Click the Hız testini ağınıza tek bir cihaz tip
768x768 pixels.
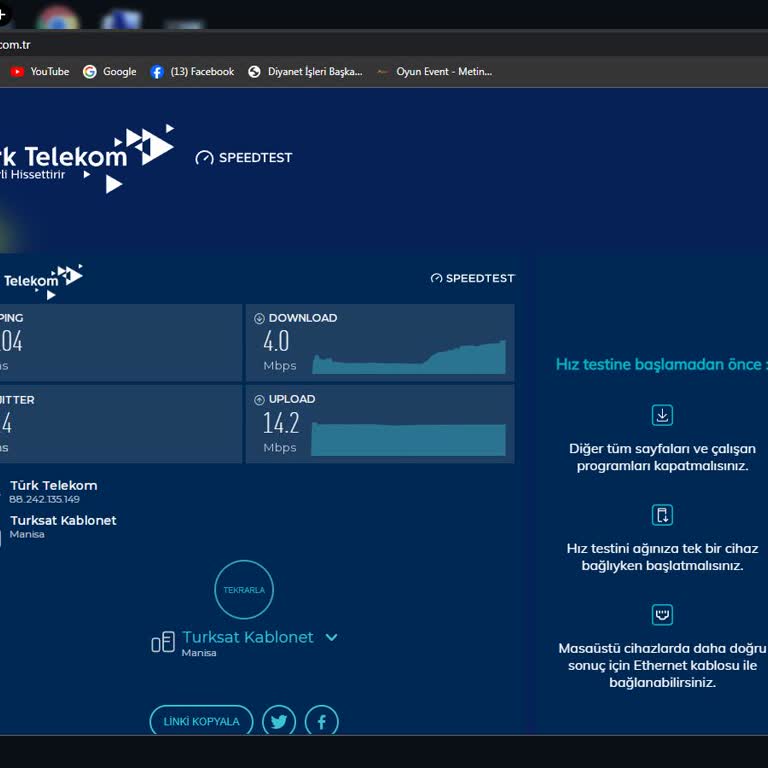coord(662,557)
